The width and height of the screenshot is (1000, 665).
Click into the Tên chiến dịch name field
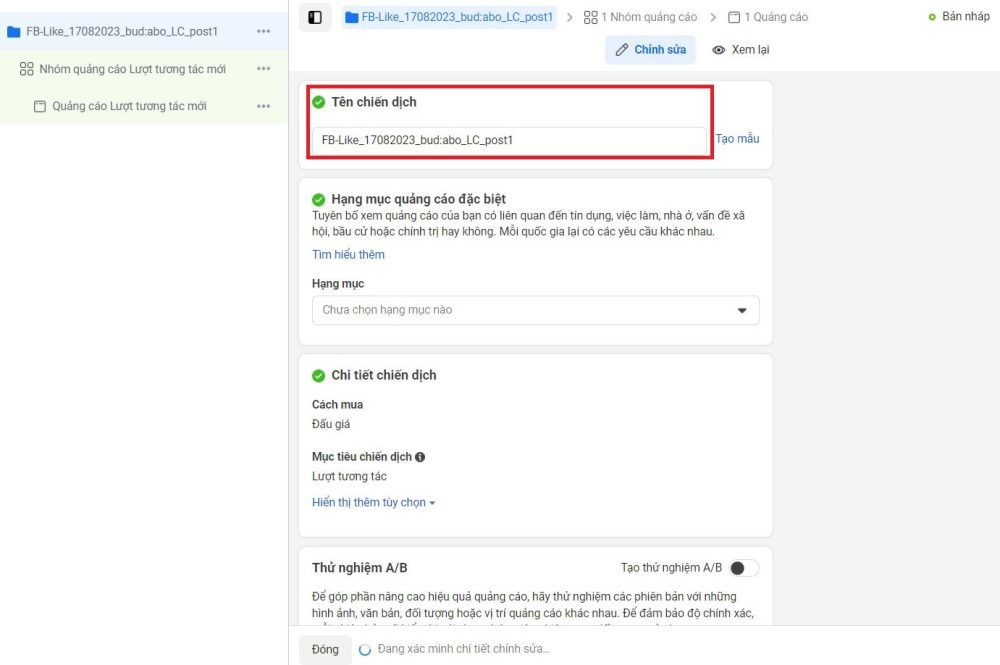[x=509, y=140]
